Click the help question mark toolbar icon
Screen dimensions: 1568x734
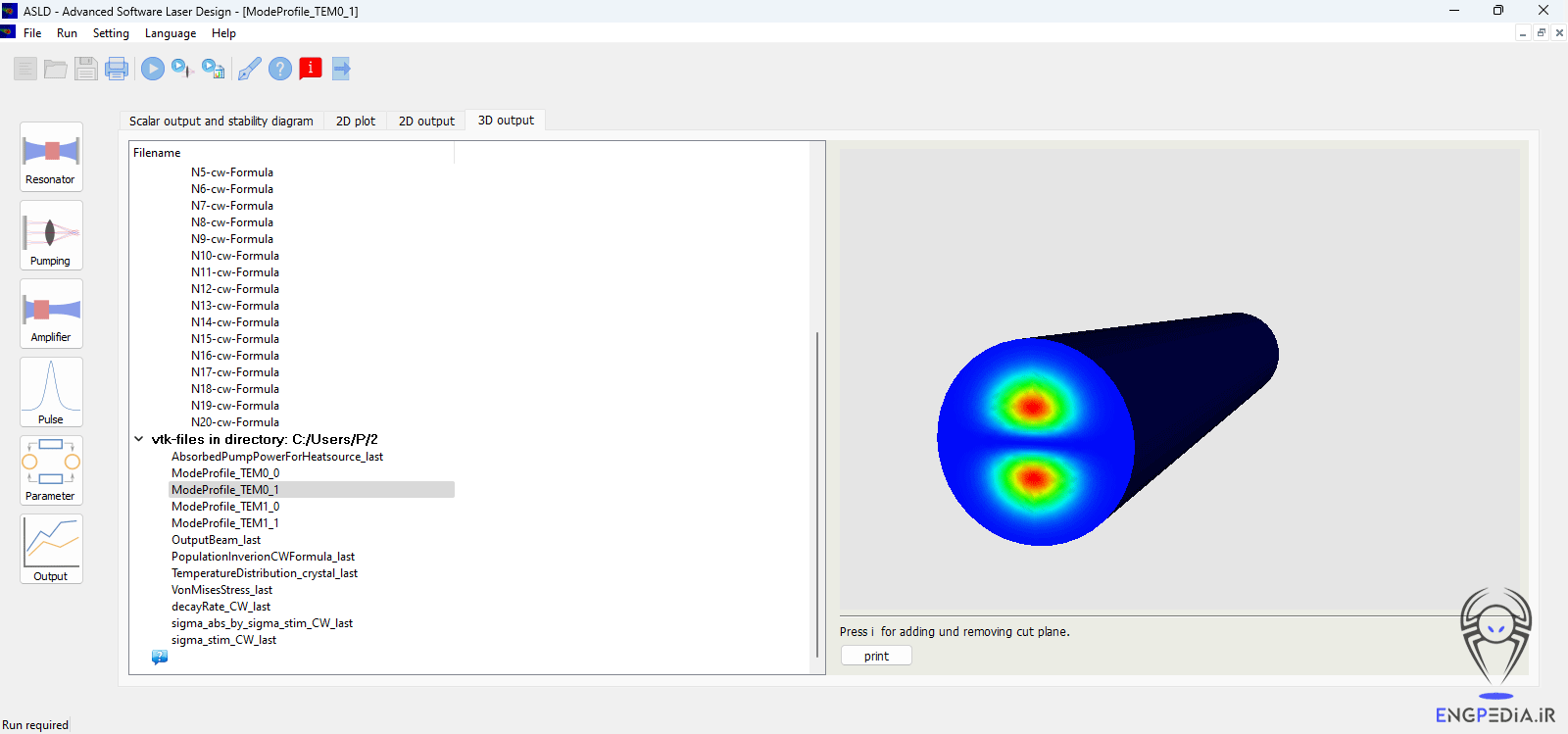click(280, 69)
